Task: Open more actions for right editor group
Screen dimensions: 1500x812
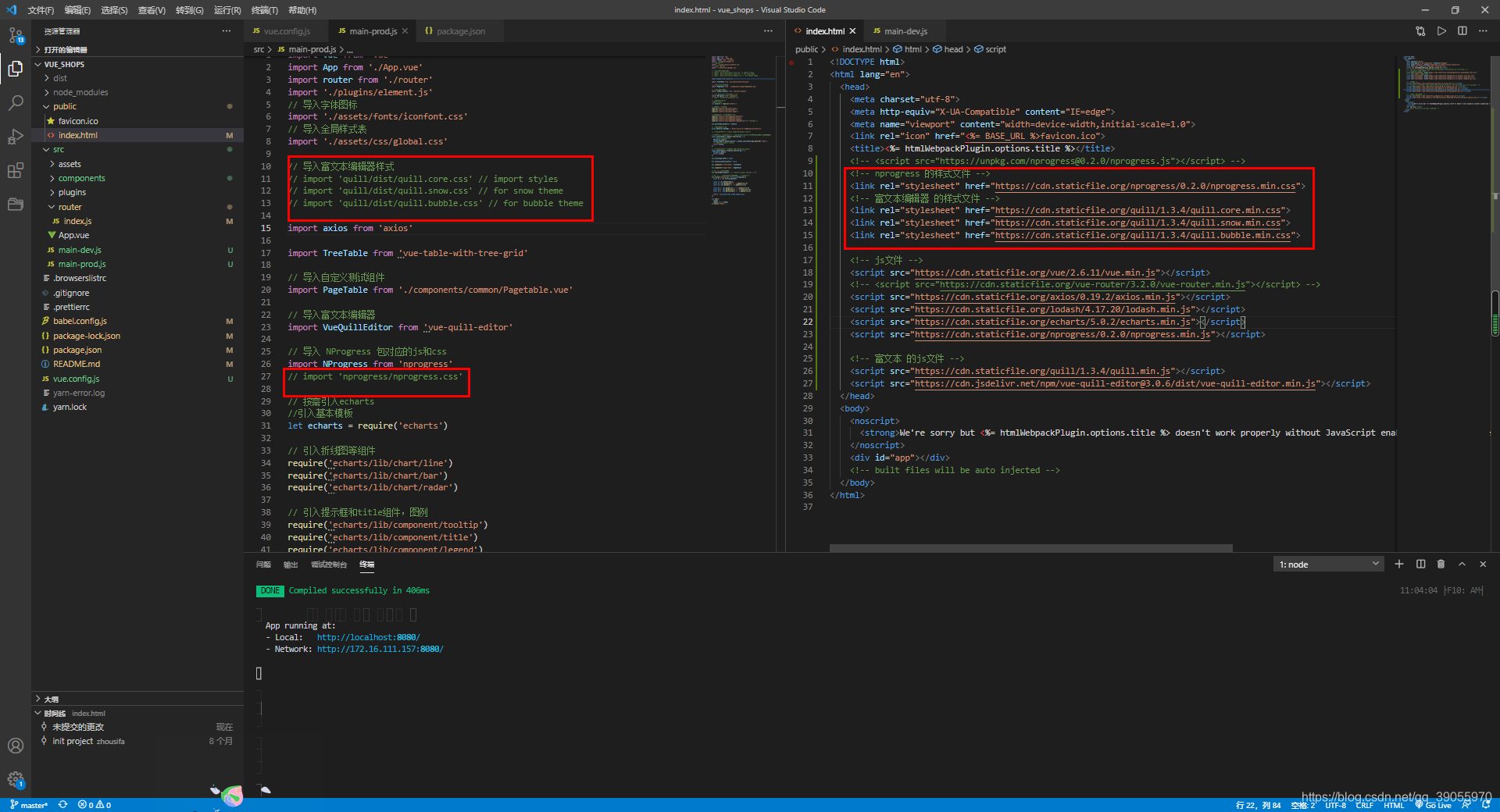Action: coord(1483,31)
